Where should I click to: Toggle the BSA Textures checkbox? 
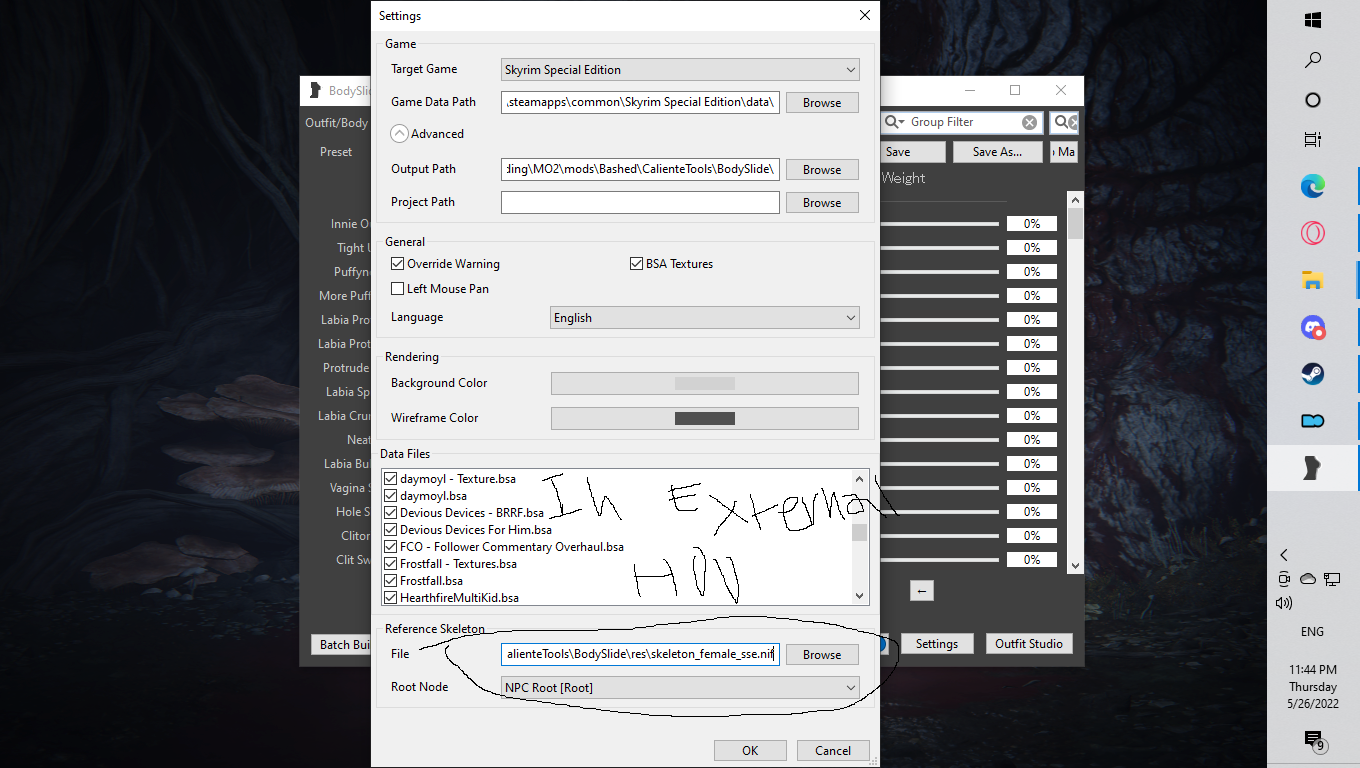coord(636,264)
